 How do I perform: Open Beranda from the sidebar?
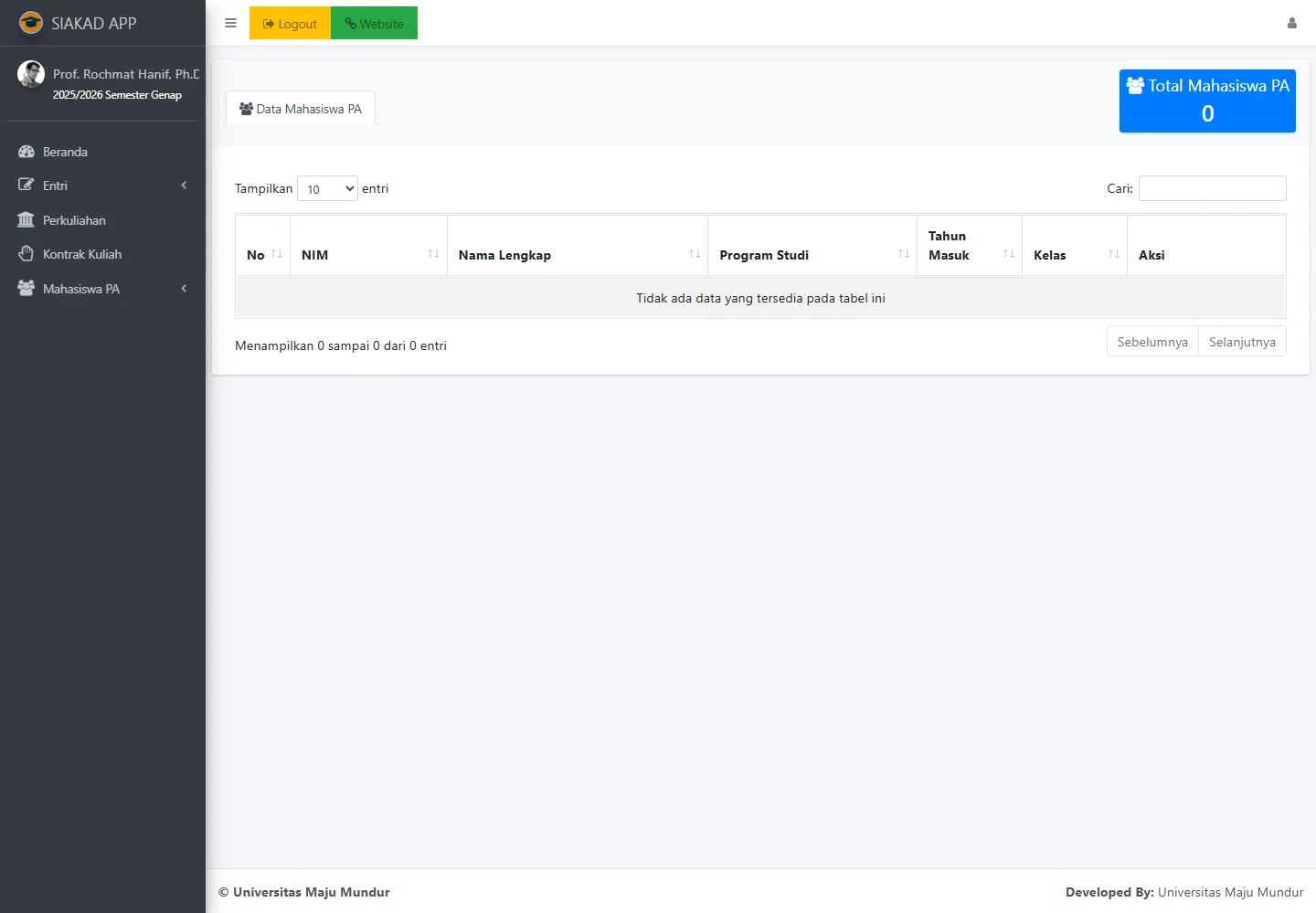(x=65, y=152)
